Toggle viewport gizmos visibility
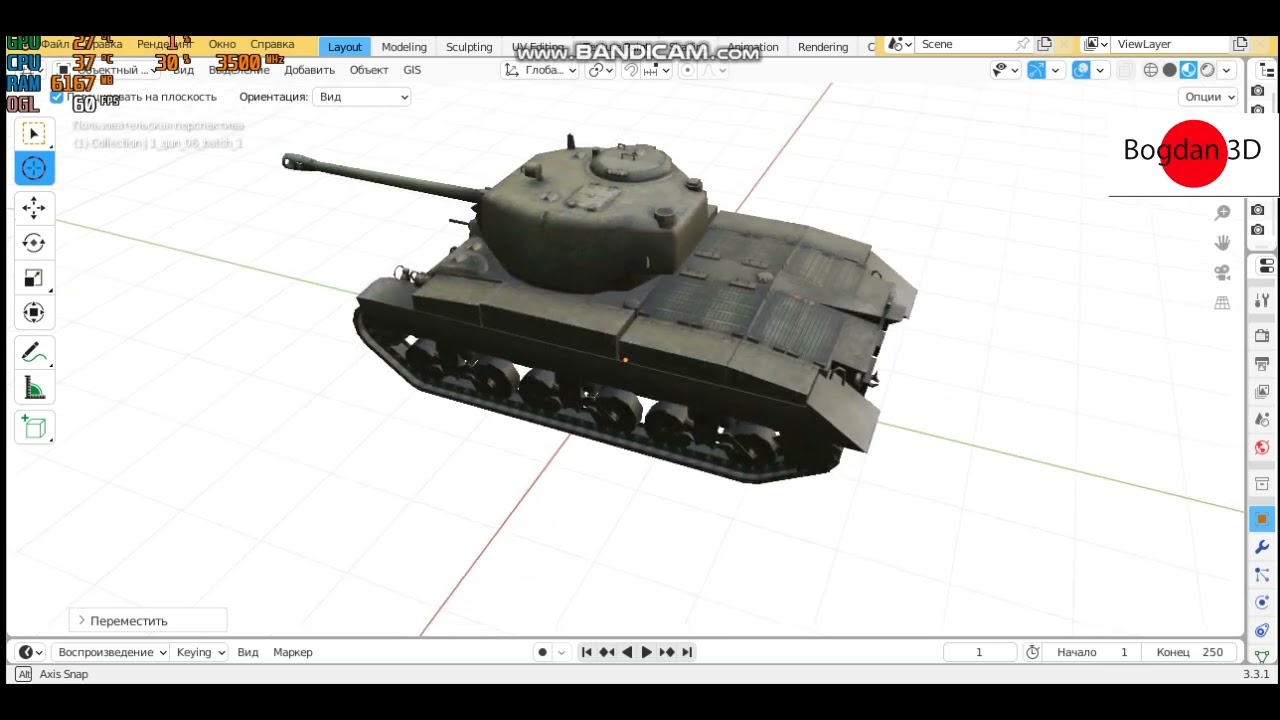 point(1036,70)
